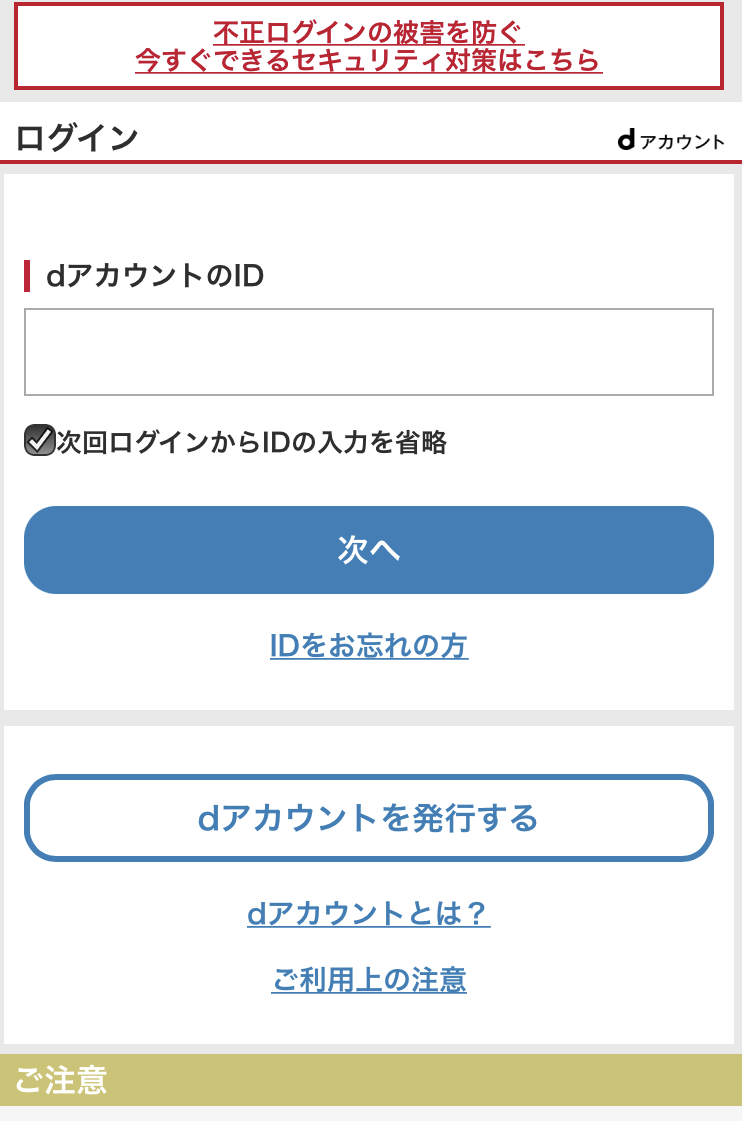Open the ご利用上の注意 link

pos(368,979)
